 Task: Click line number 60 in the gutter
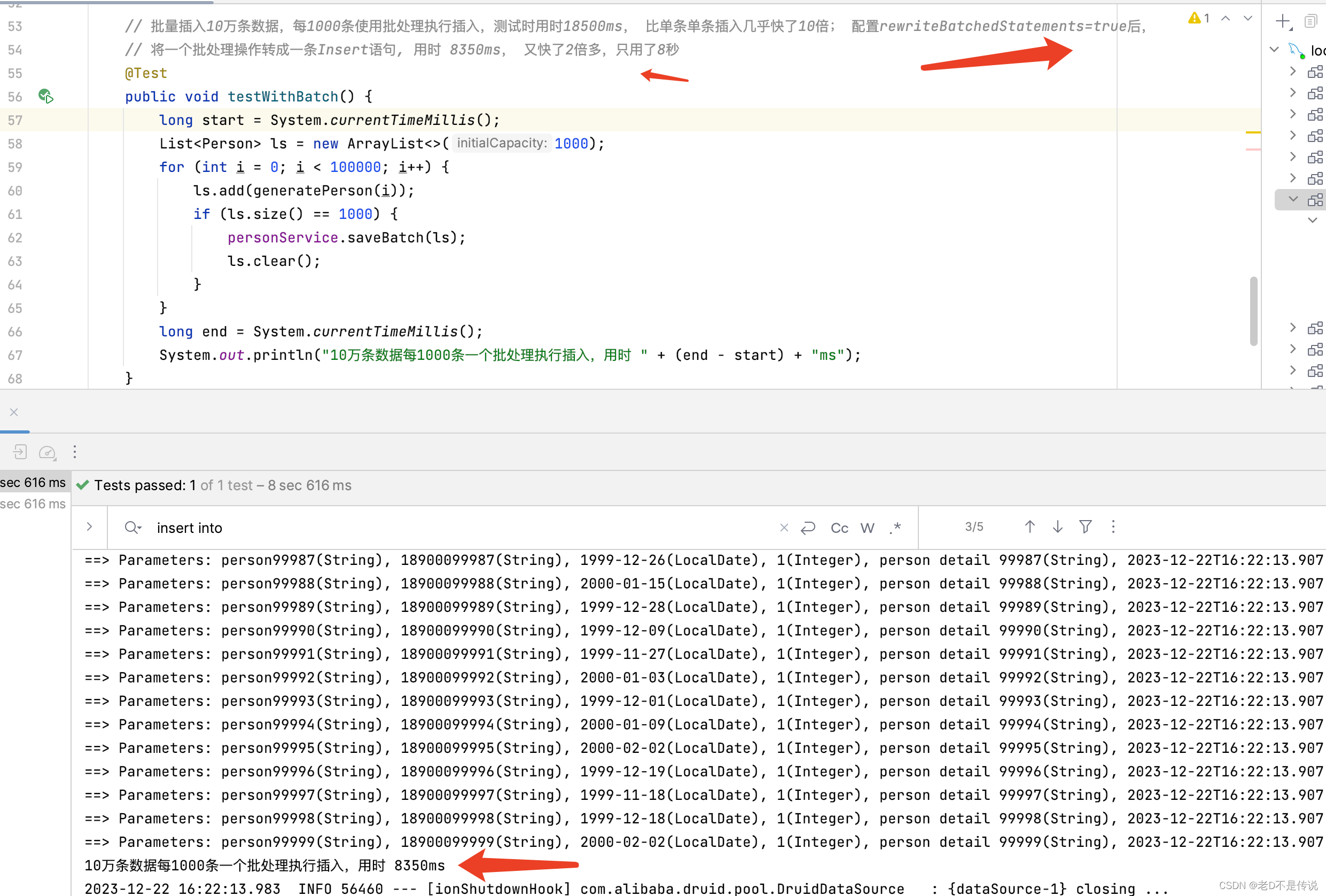[15, 191]
